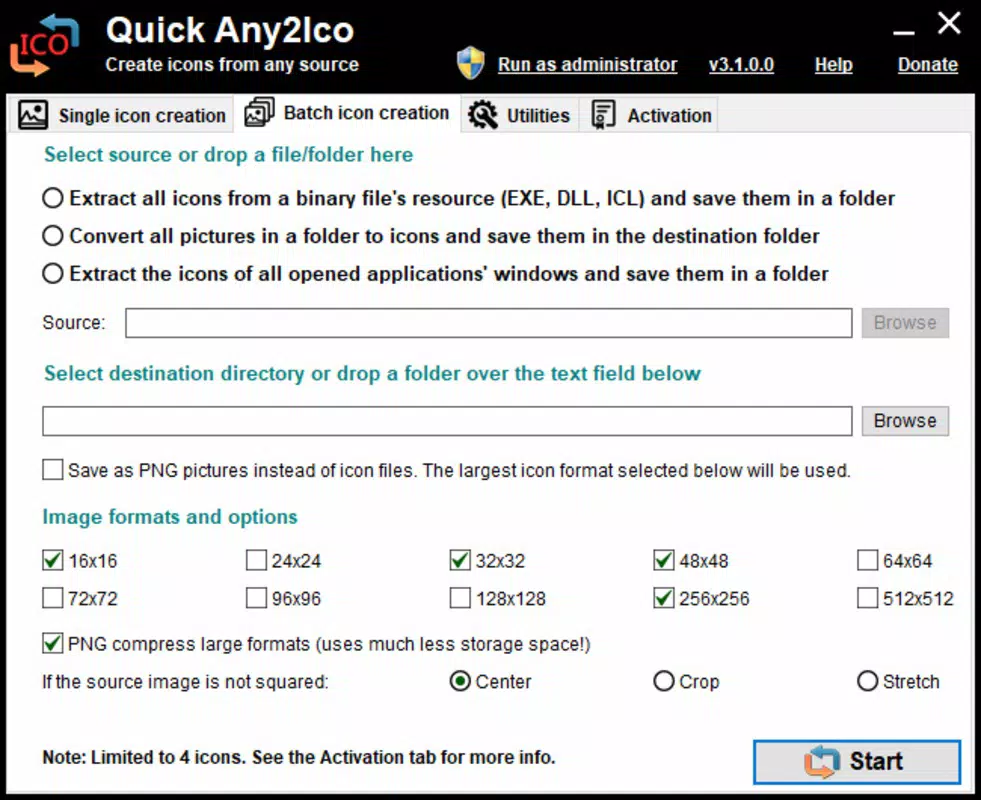
Task: Click the v3.1.0.0 version link
Action: pyautogui.click(x=741, y=64)
